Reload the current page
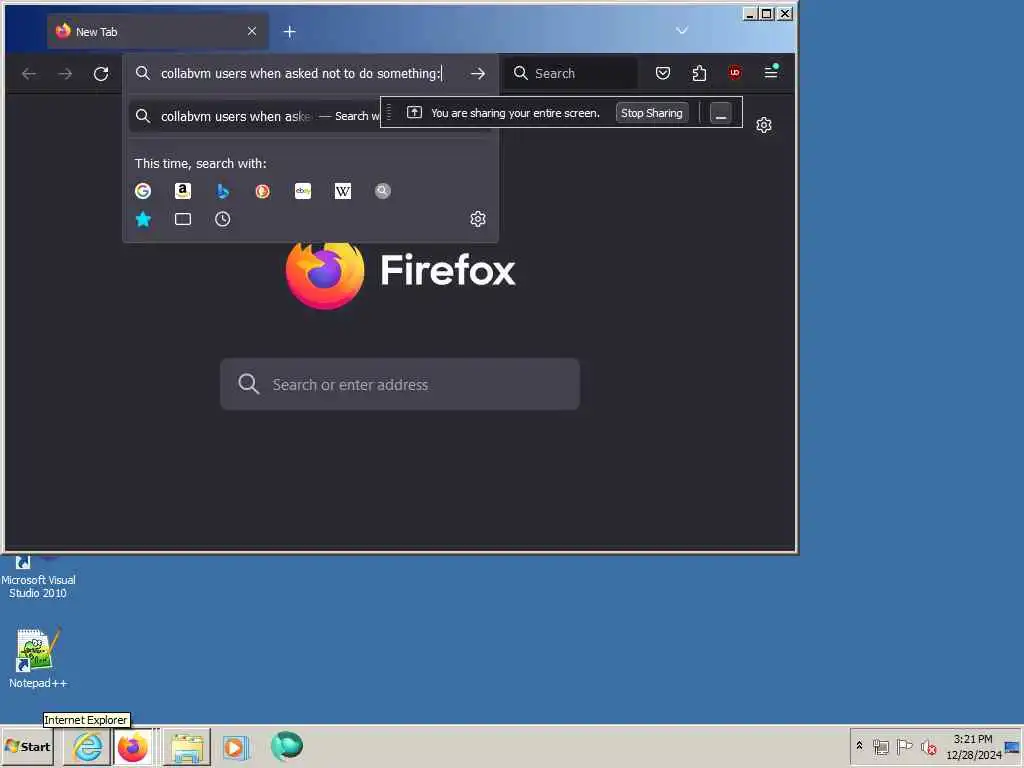 (x=101, y=74)
